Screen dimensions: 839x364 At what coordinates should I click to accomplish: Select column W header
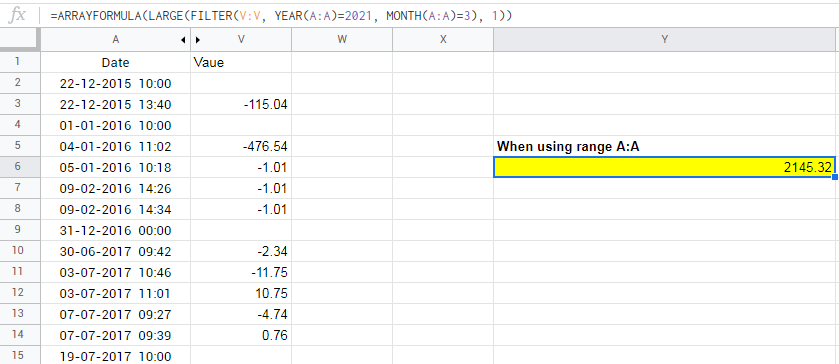point(342,40)
